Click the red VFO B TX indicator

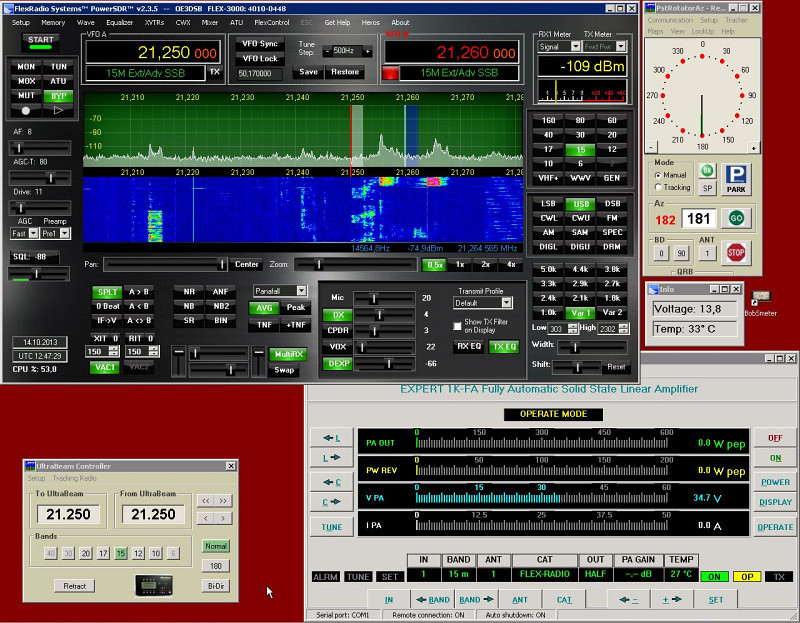coord(390,73)
